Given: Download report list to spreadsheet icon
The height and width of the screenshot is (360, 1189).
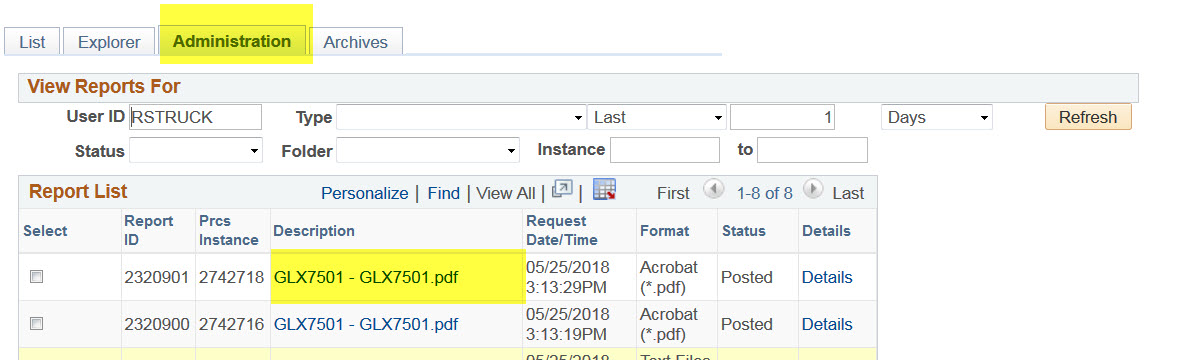Looking at the screenshot, I should click(x=604, y=190).
